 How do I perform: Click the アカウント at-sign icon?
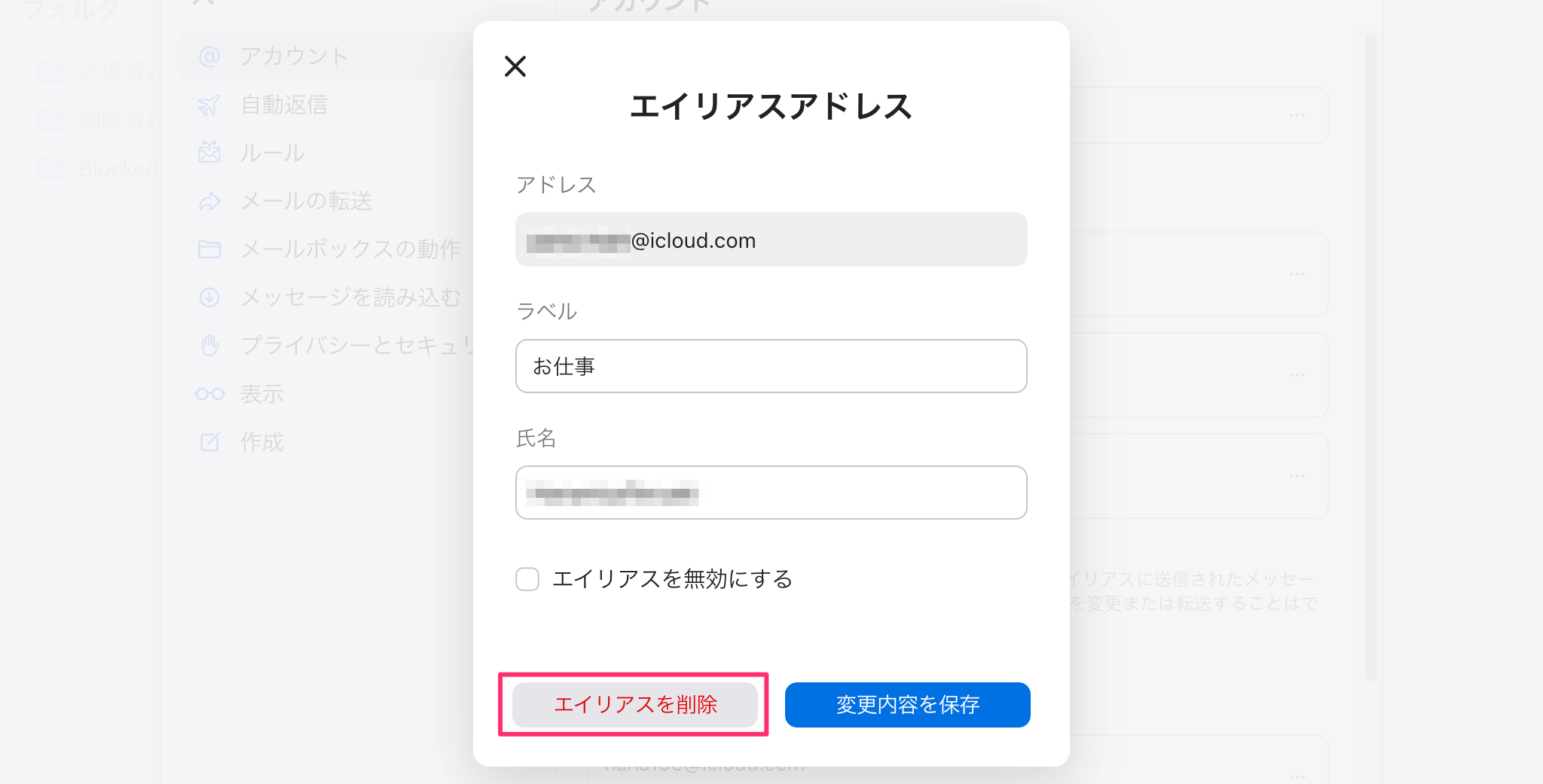tap(209, 56)
